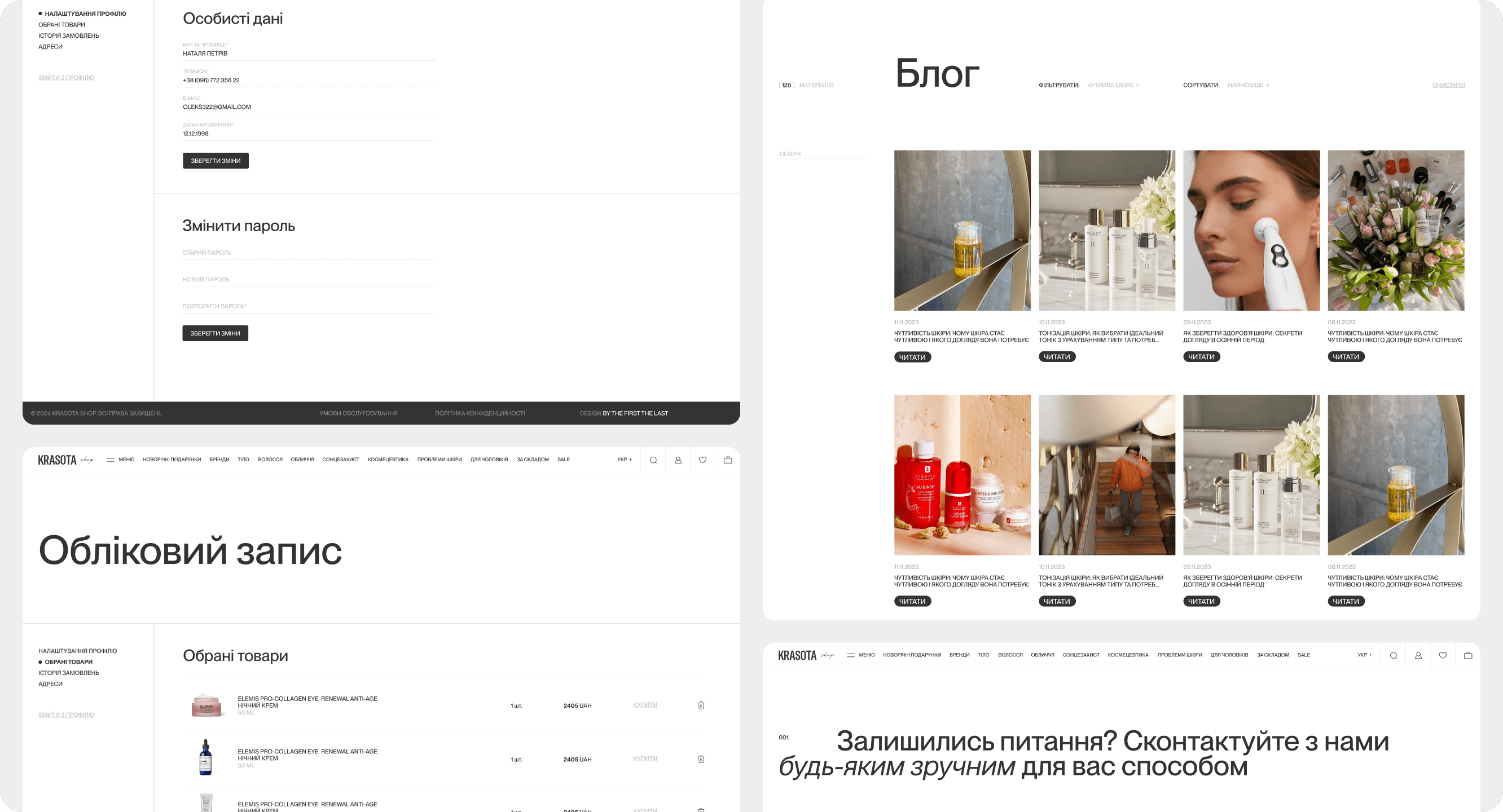Click the heart wishlist icon in lower-left header
Image resolution: width=1503 pixels, height=812 pixels.
(702, 460)
